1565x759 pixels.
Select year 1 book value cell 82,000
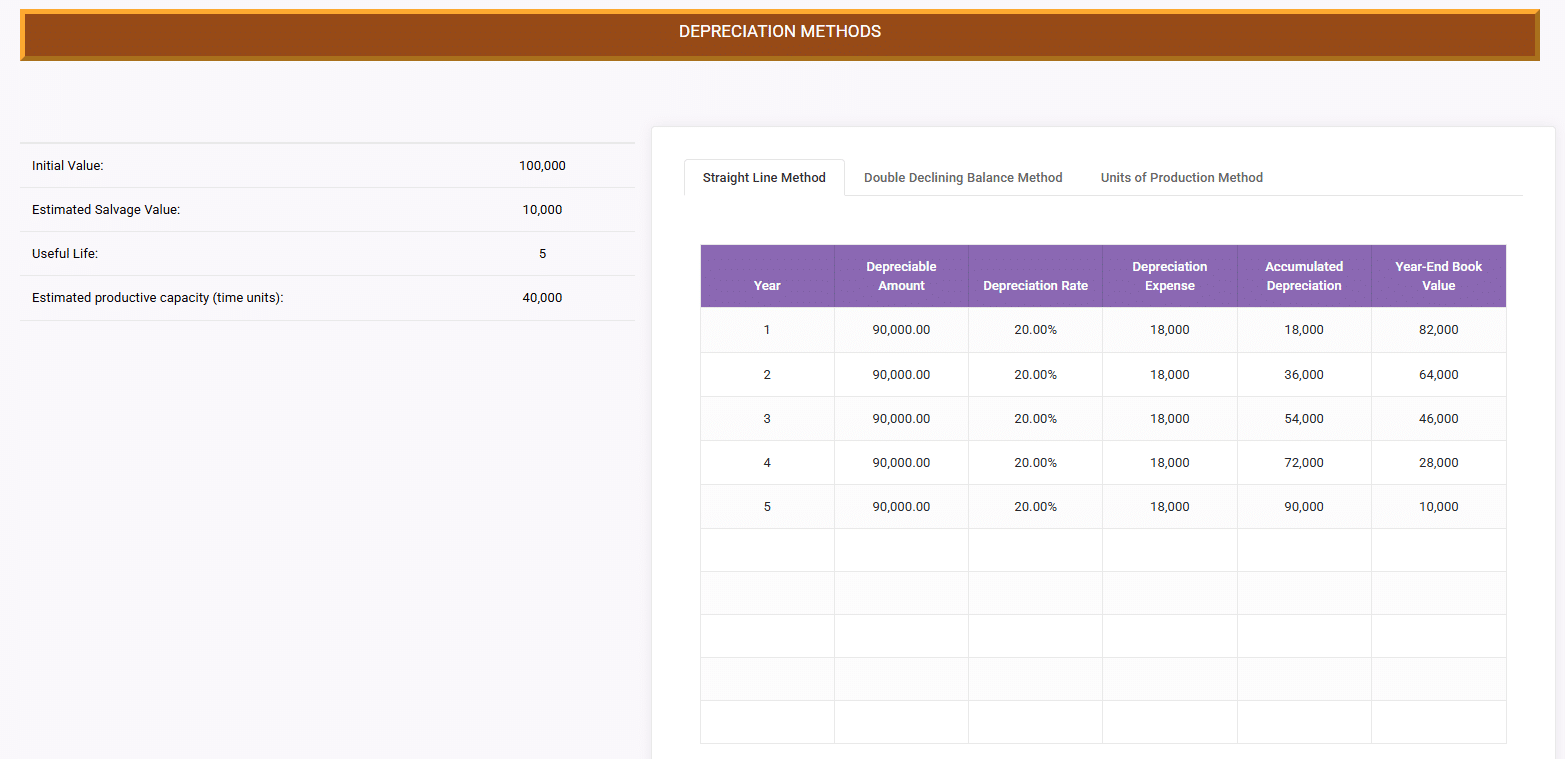(1438, 330)
